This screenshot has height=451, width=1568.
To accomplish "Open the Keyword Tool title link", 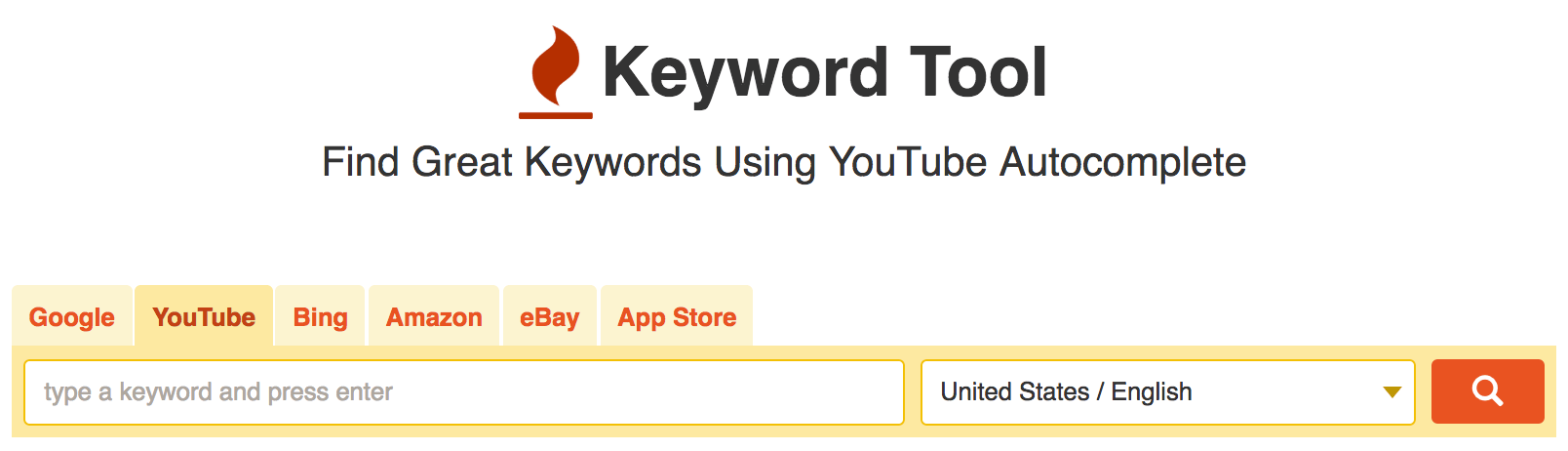I will point(824,73).
